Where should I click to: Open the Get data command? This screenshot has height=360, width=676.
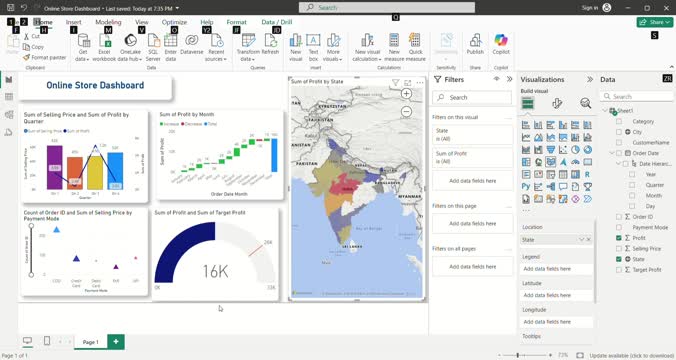pos(82,47)
